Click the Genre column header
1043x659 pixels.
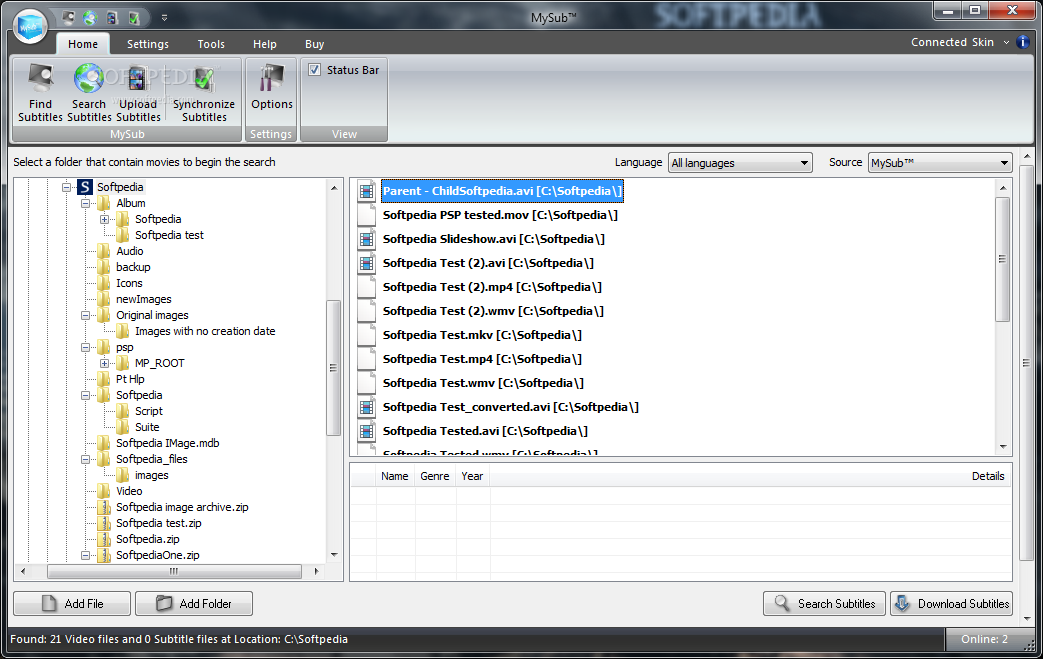[x=435, y=476]
